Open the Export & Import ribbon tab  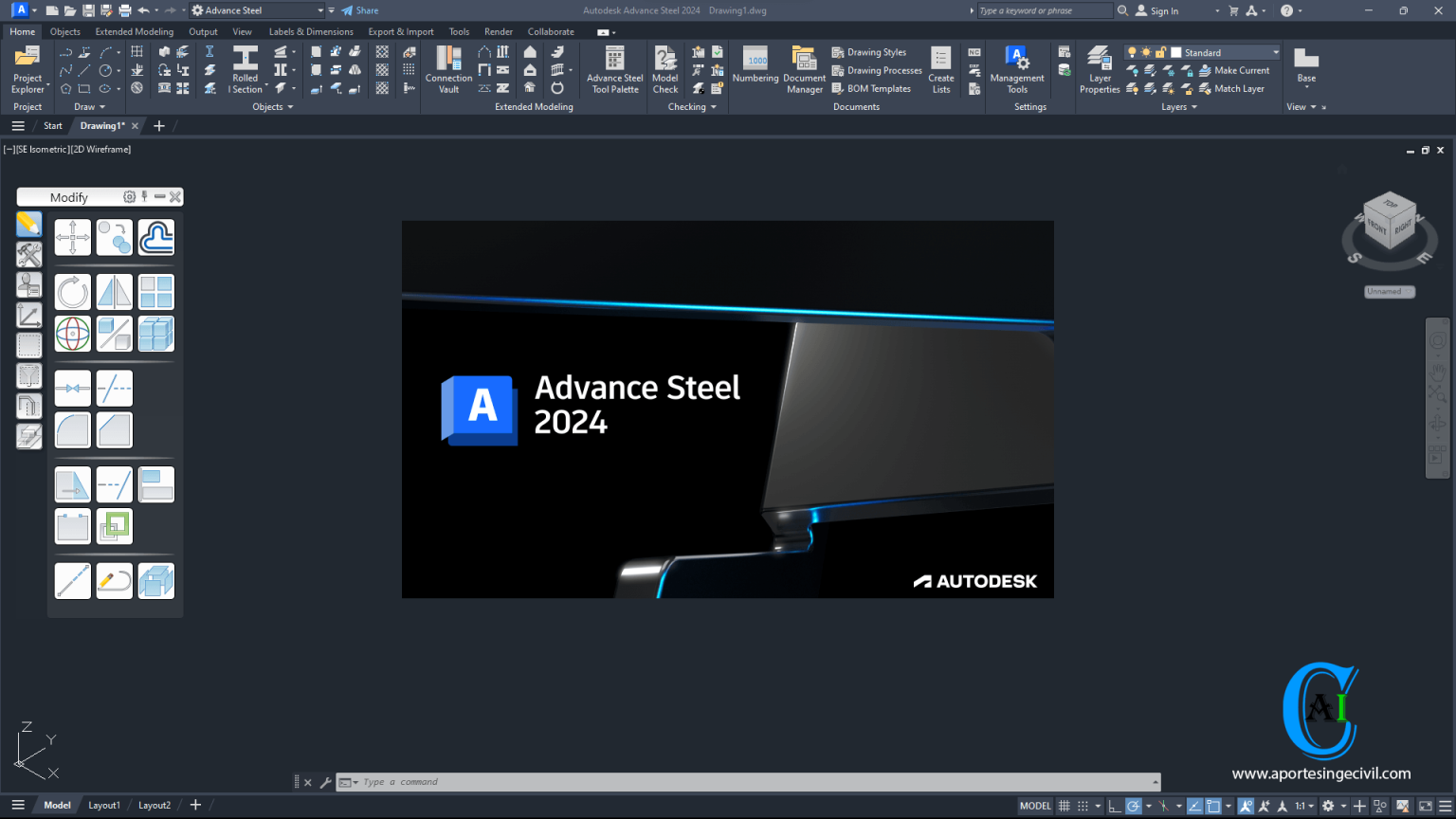[x=401, y=31]
